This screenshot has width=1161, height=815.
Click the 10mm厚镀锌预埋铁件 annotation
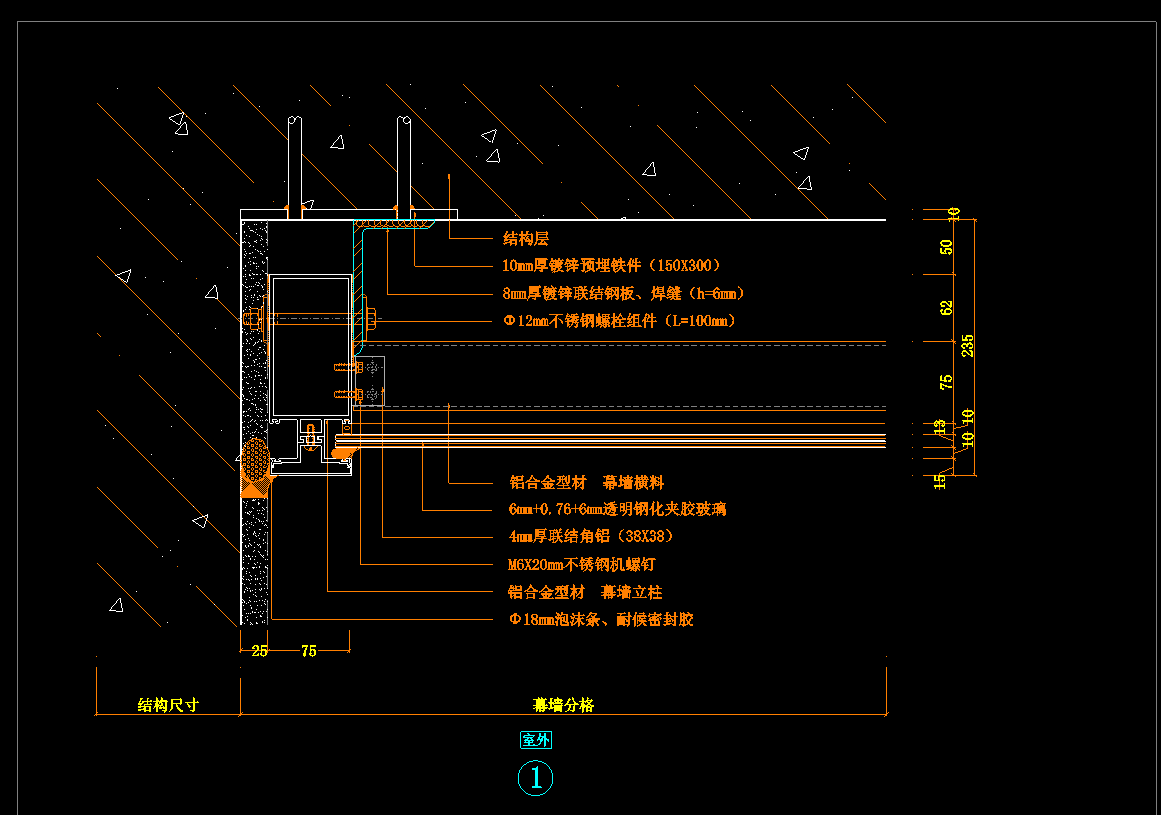(611, 266)
